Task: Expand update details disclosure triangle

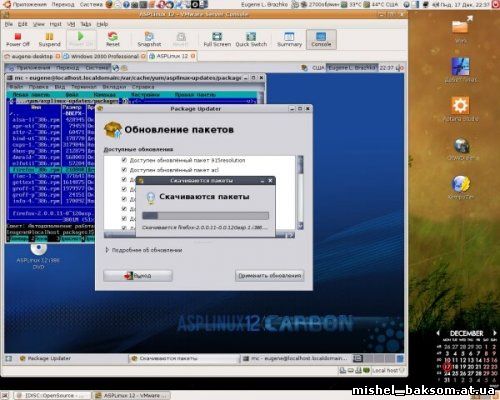Action: point(107,250)
